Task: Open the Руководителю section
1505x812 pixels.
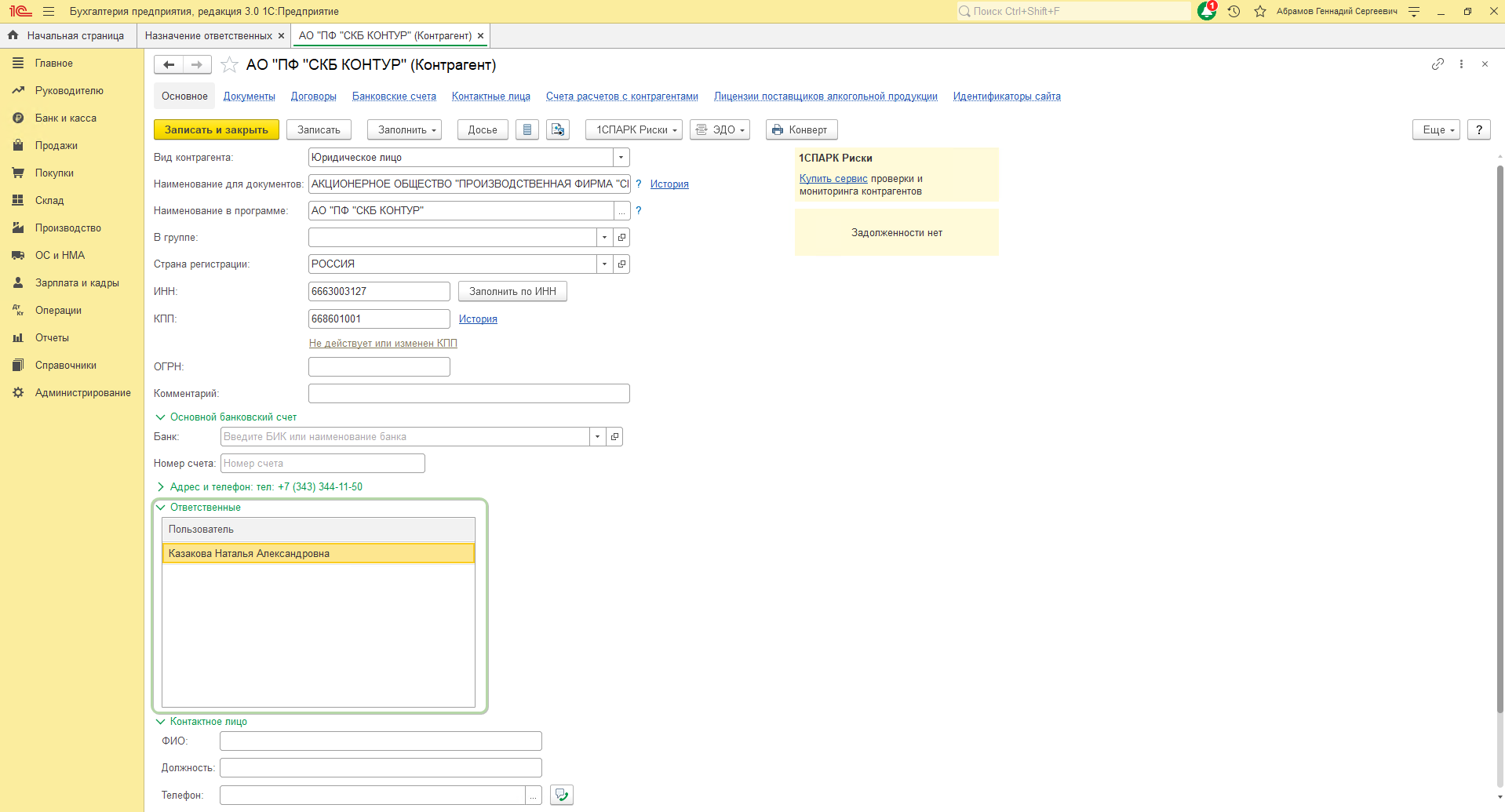Action: 69,91
